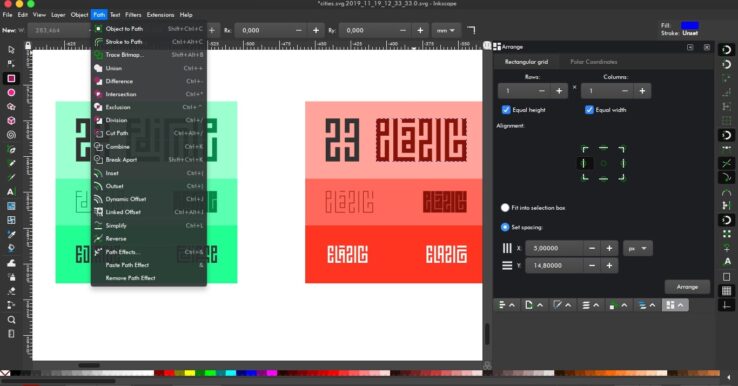Select the Calligraphy pen tool
738x386 pixels.
11,177
